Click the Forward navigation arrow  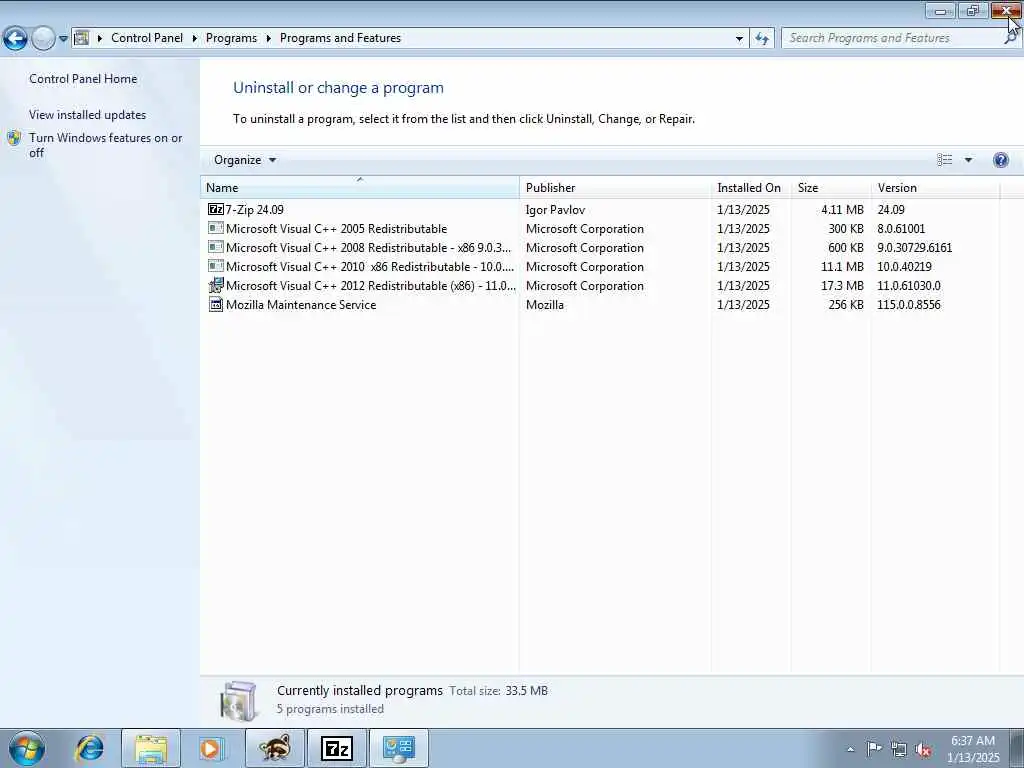click(43, 39)
